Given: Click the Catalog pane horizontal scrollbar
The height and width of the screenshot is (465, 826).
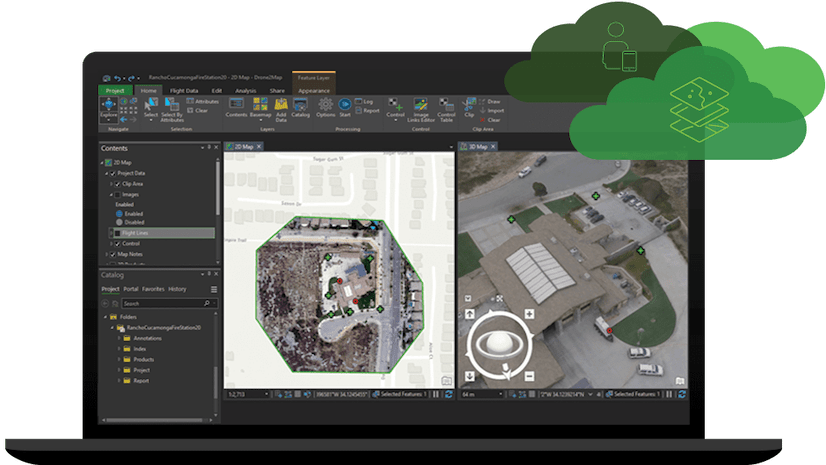Looking at the screenshot, I should tap(154, 420).
